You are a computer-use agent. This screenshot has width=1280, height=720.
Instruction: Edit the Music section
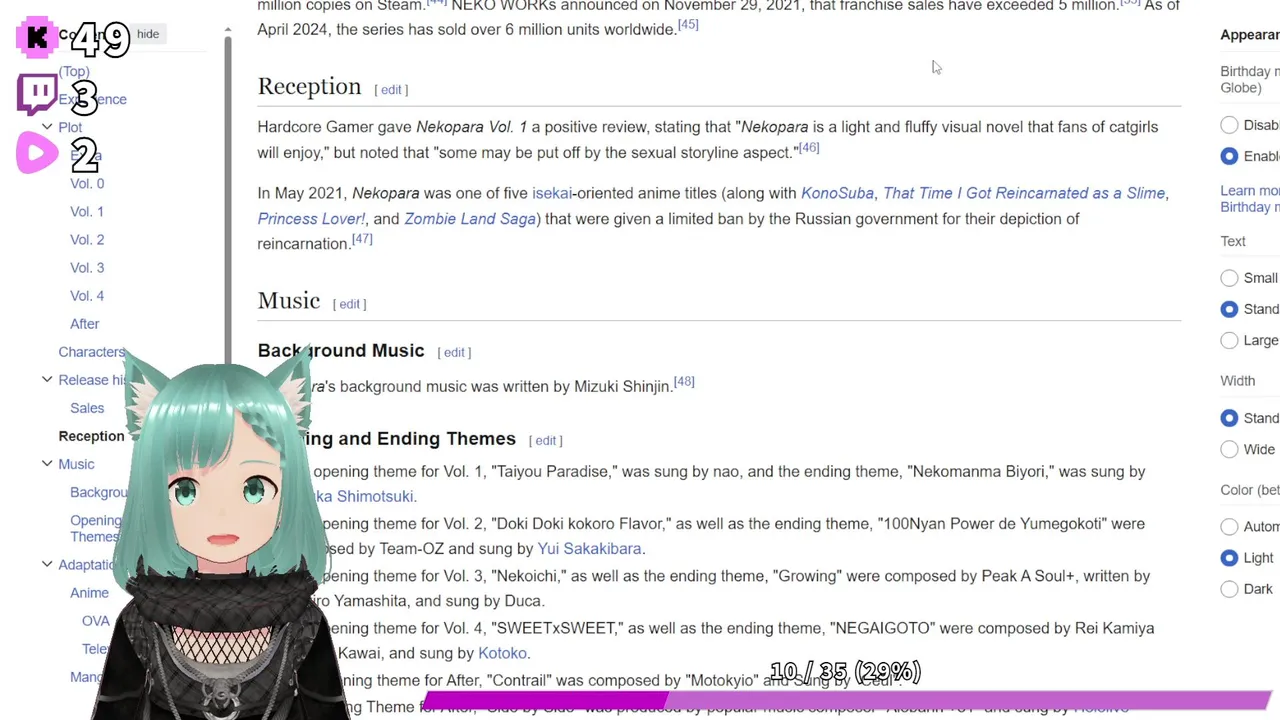[349, 304]
